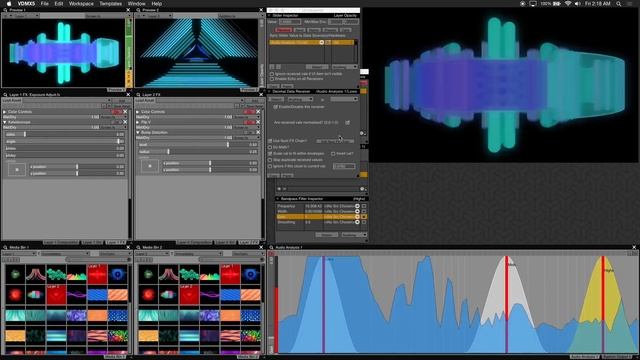Open the Apple menu
The image size is (640, 360).
coord(9,3)
